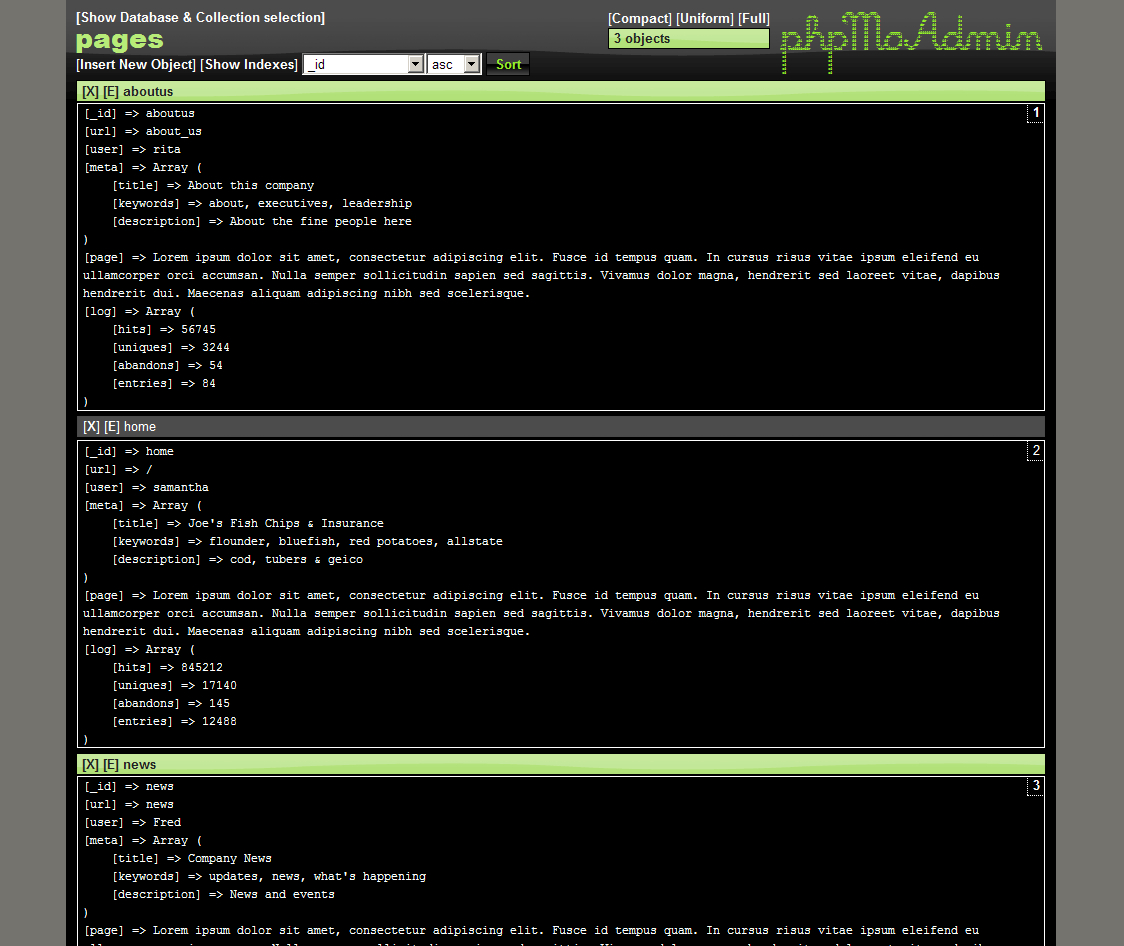Edit the news object with [E]

click(x=111, y=765)
